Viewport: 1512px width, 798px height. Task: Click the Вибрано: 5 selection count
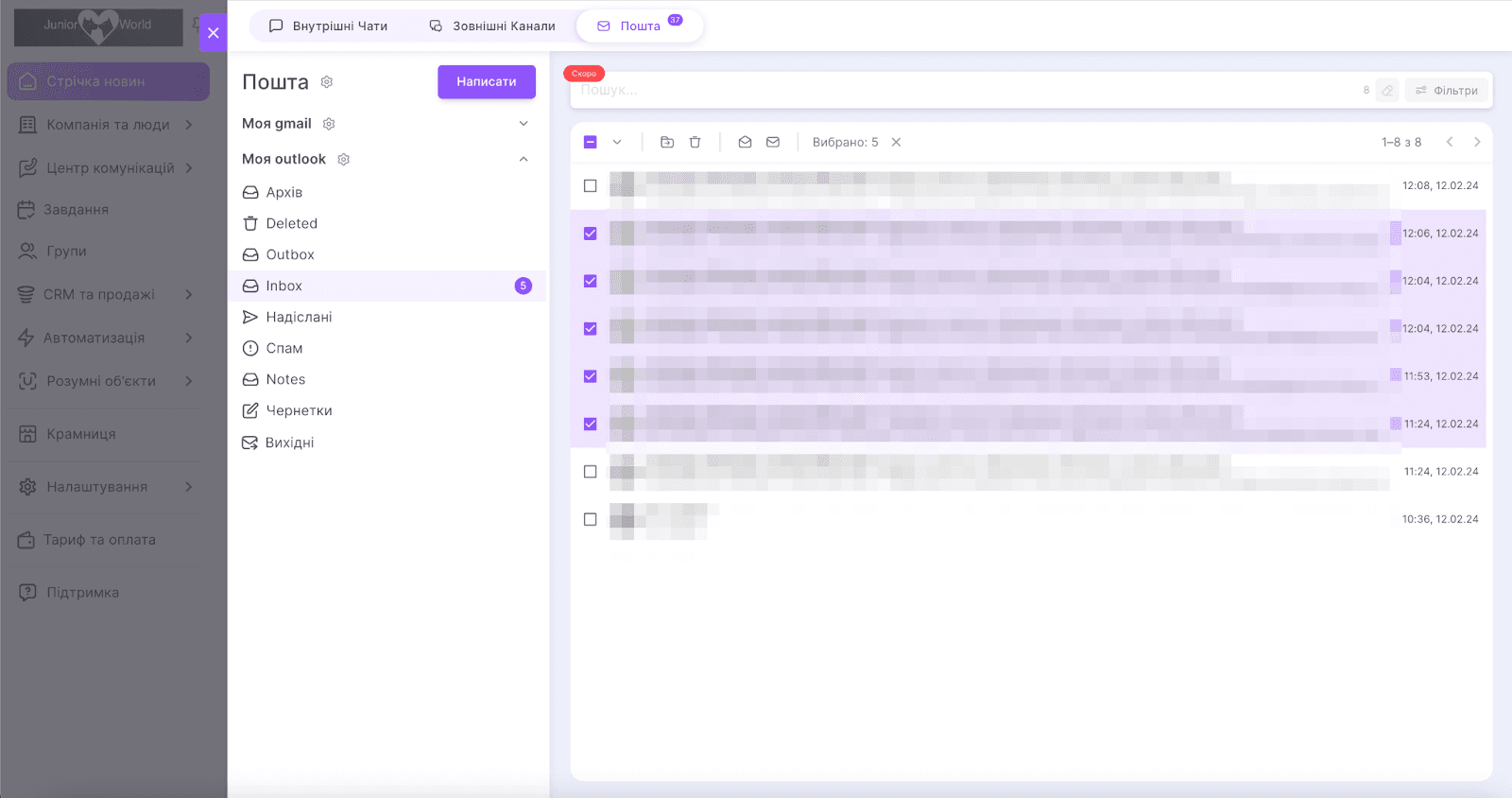point(846,143)
